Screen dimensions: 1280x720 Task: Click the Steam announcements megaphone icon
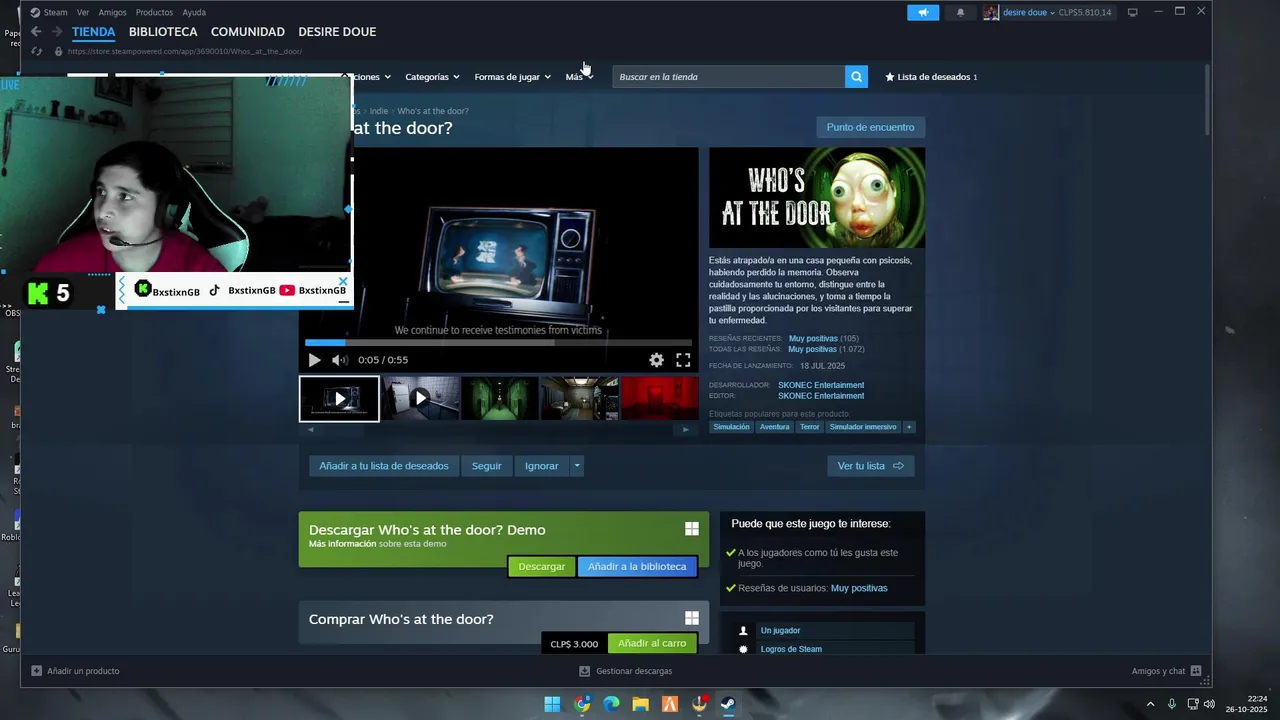click(923, 13)
